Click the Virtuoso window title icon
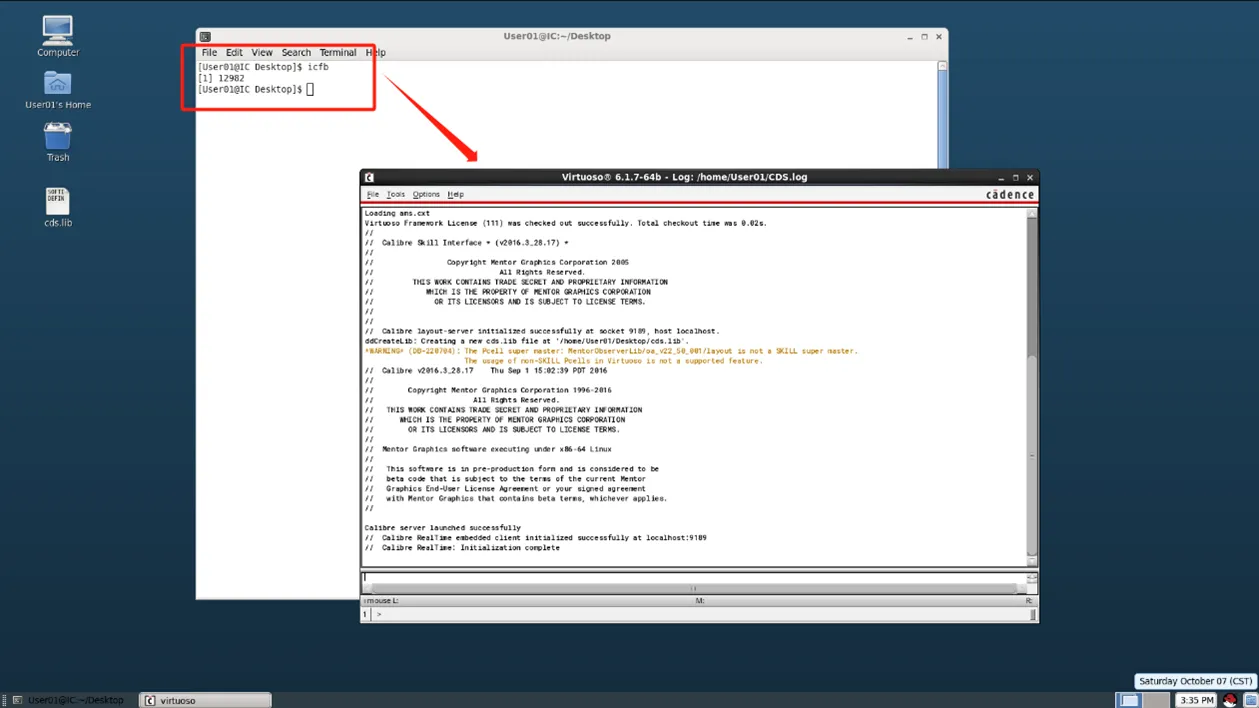 pos(369,177)
